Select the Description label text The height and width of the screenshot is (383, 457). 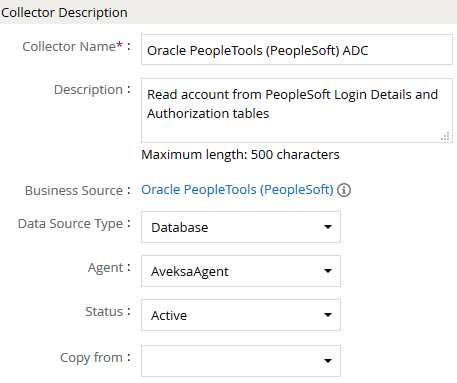[x=88, y=89]
